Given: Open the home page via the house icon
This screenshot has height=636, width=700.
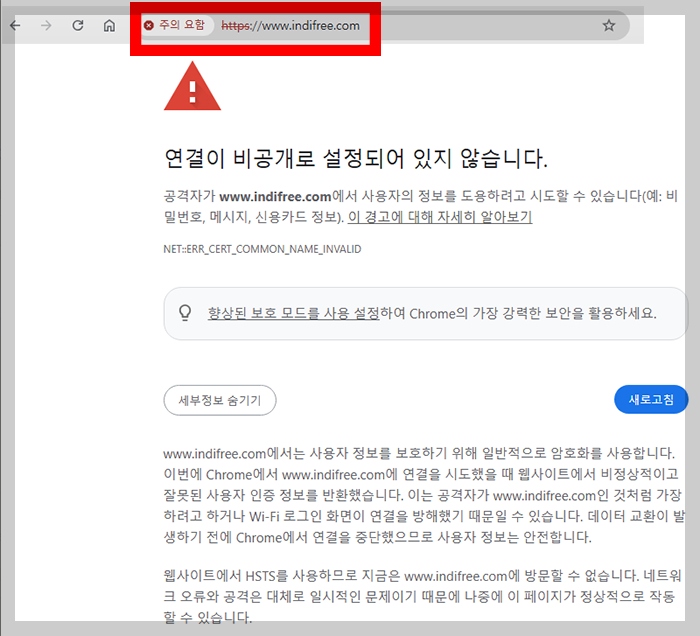Looking at the screenshot, I should [109, 25].
